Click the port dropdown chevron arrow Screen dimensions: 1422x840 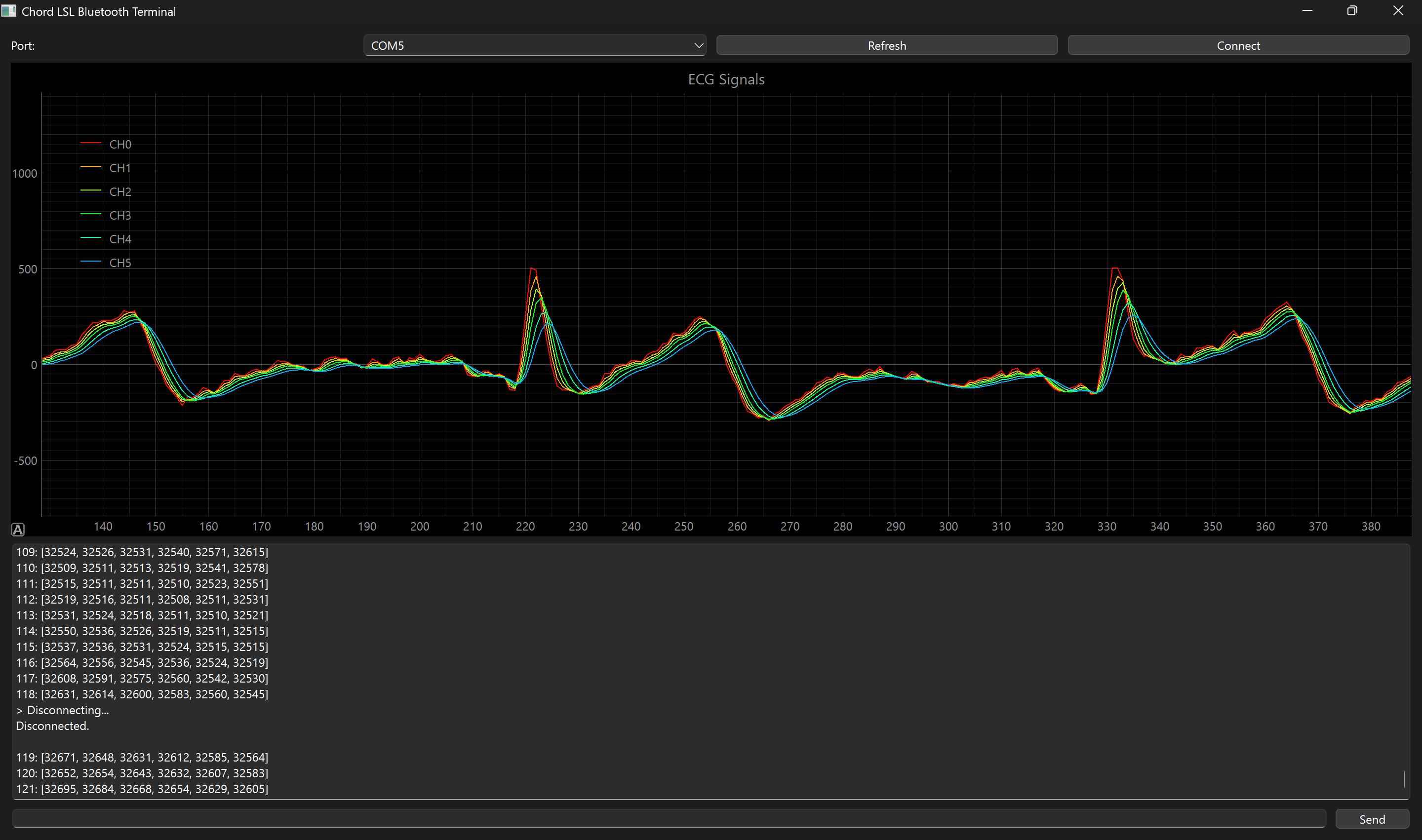click(x=698, y=45)
